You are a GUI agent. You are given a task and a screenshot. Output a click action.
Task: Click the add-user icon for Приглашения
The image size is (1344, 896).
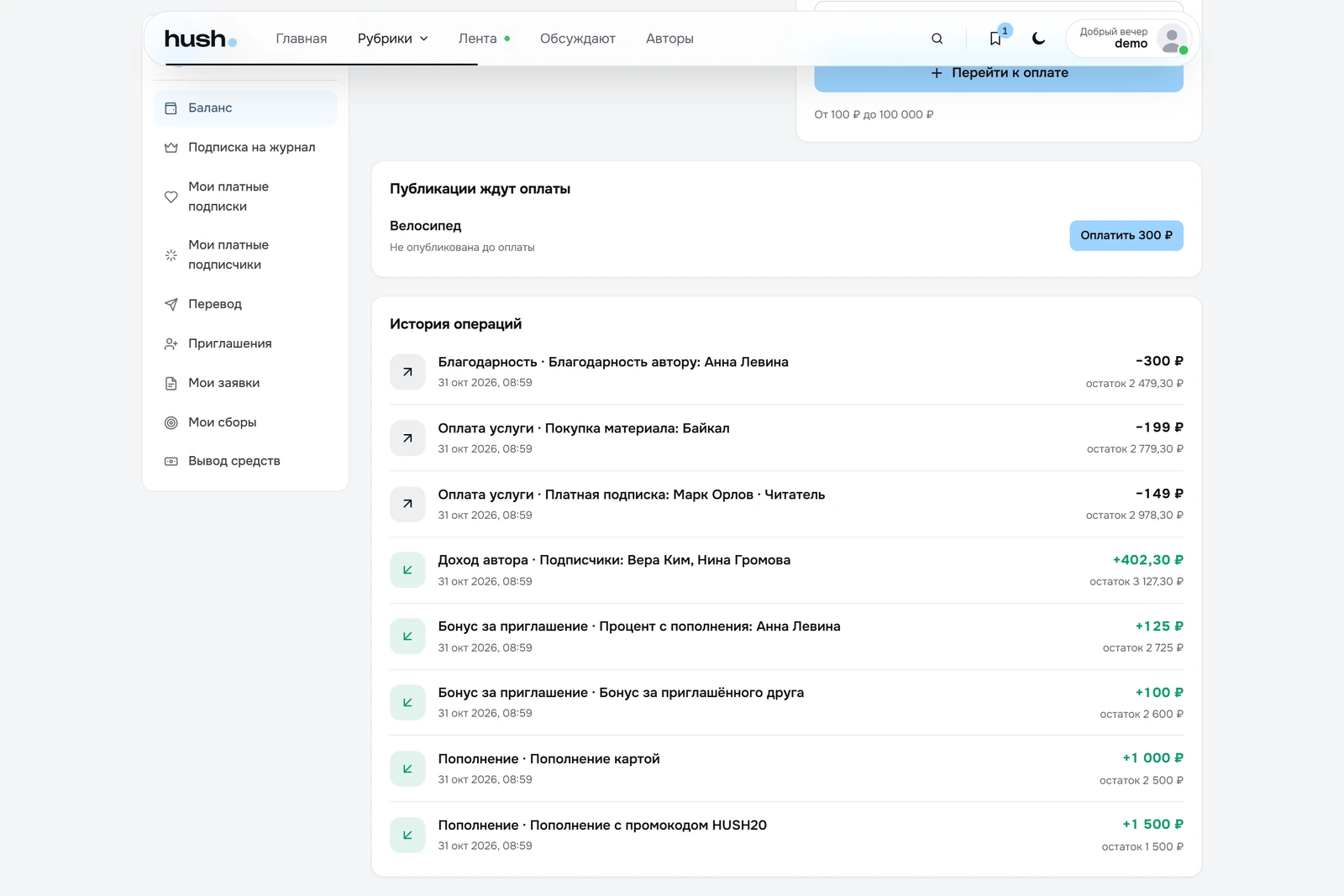[x=171, y=343]
